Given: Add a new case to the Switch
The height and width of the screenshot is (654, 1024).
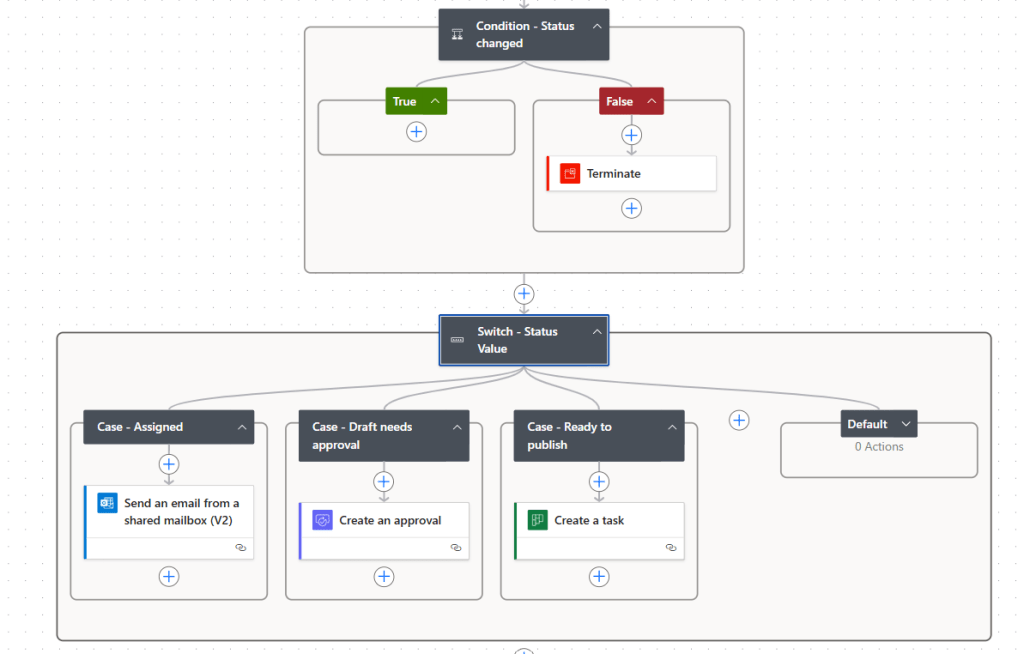Looking at the screenshot, I should [x=739, y=420].
